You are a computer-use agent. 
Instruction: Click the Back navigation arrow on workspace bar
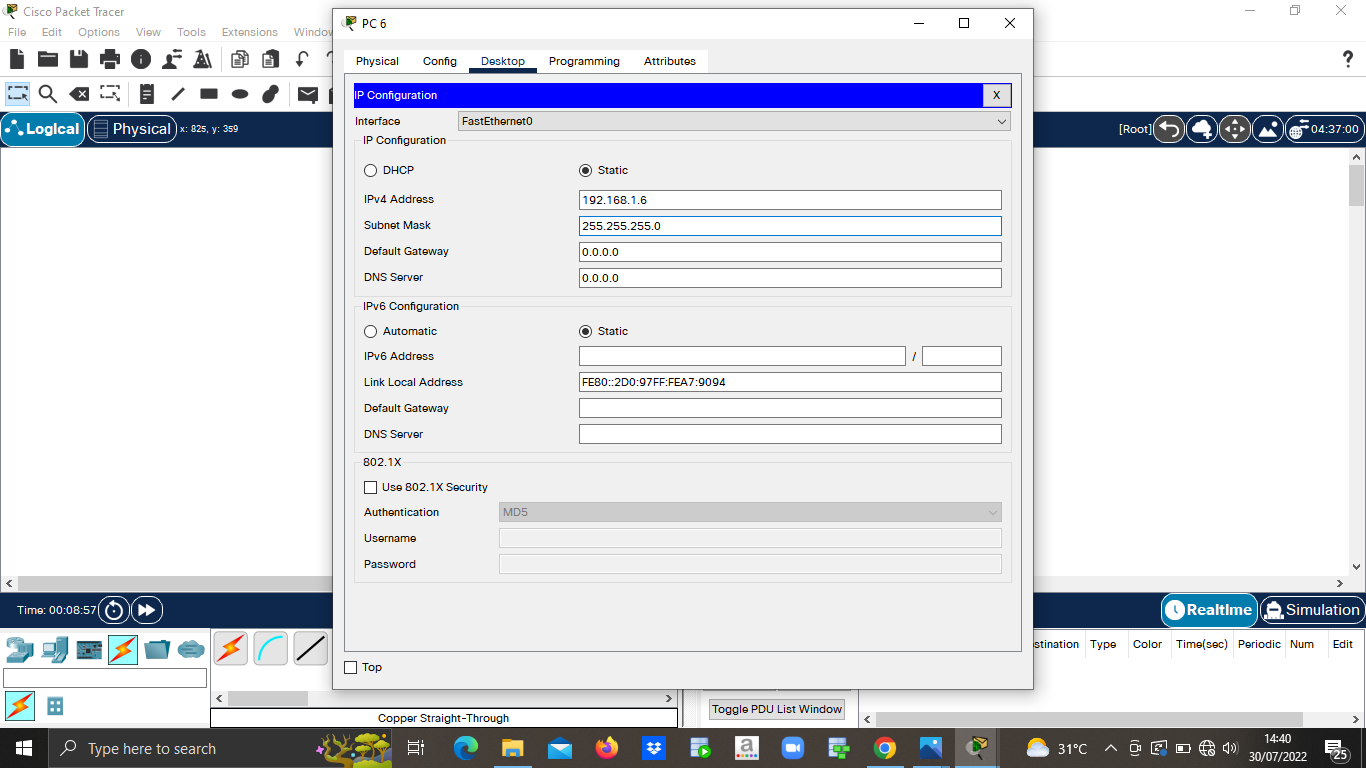[x=1169, y=129]
